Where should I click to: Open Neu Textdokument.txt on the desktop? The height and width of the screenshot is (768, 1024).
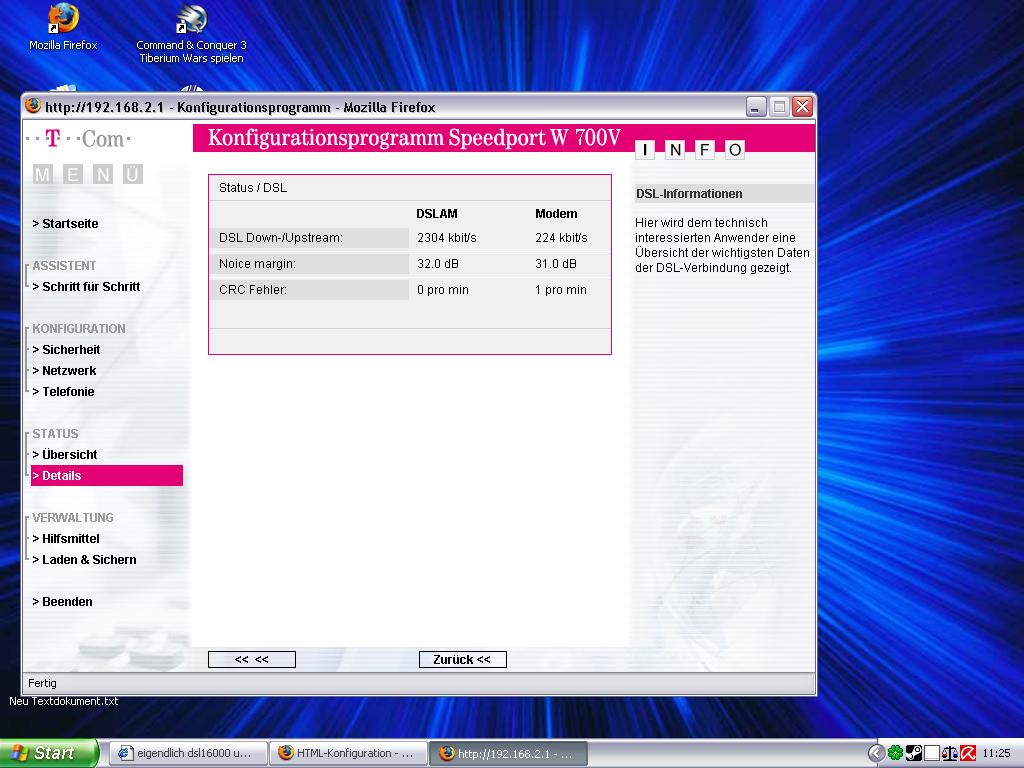(63, 701)
